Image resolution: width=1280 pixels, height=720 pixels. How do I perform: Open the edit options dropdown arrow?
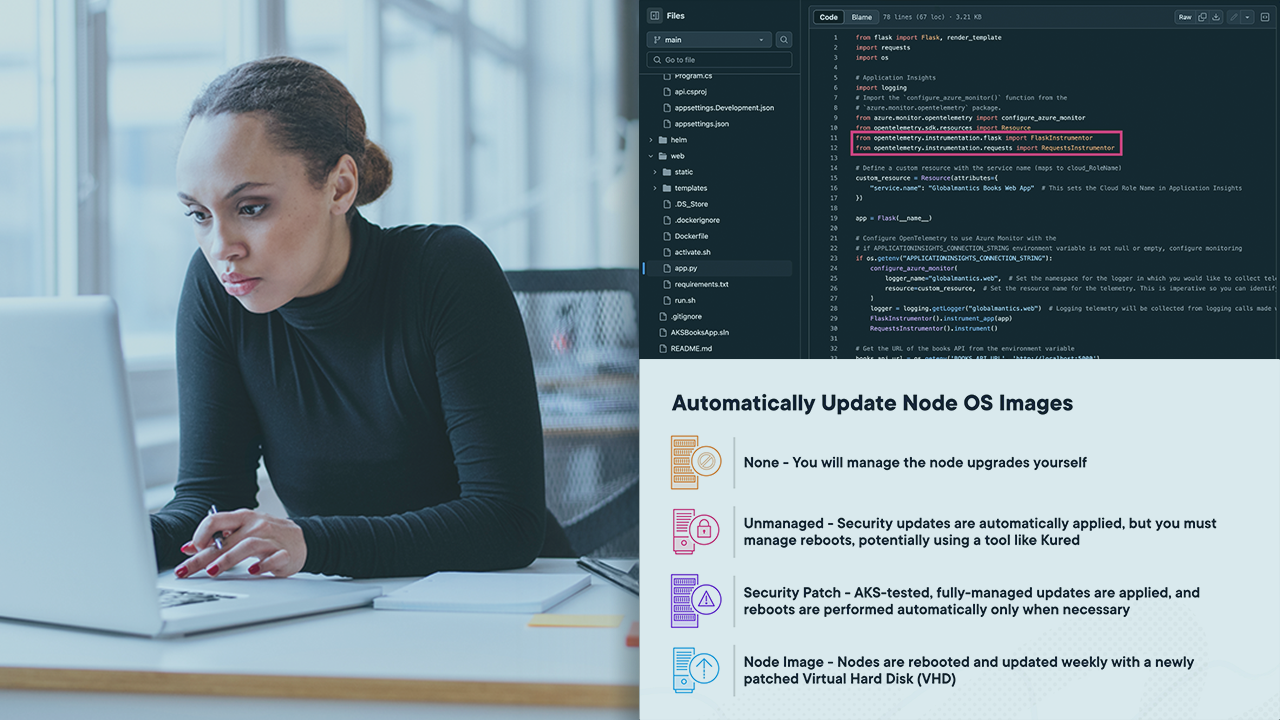point(1247,17)
